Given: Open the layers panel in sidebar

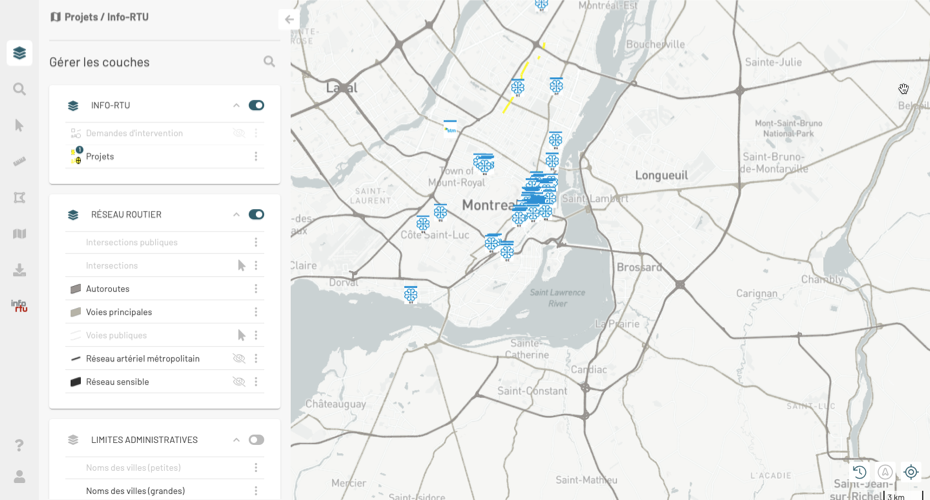Looking at the screenshot, I should pyautogui.click(x=19, y=53).
